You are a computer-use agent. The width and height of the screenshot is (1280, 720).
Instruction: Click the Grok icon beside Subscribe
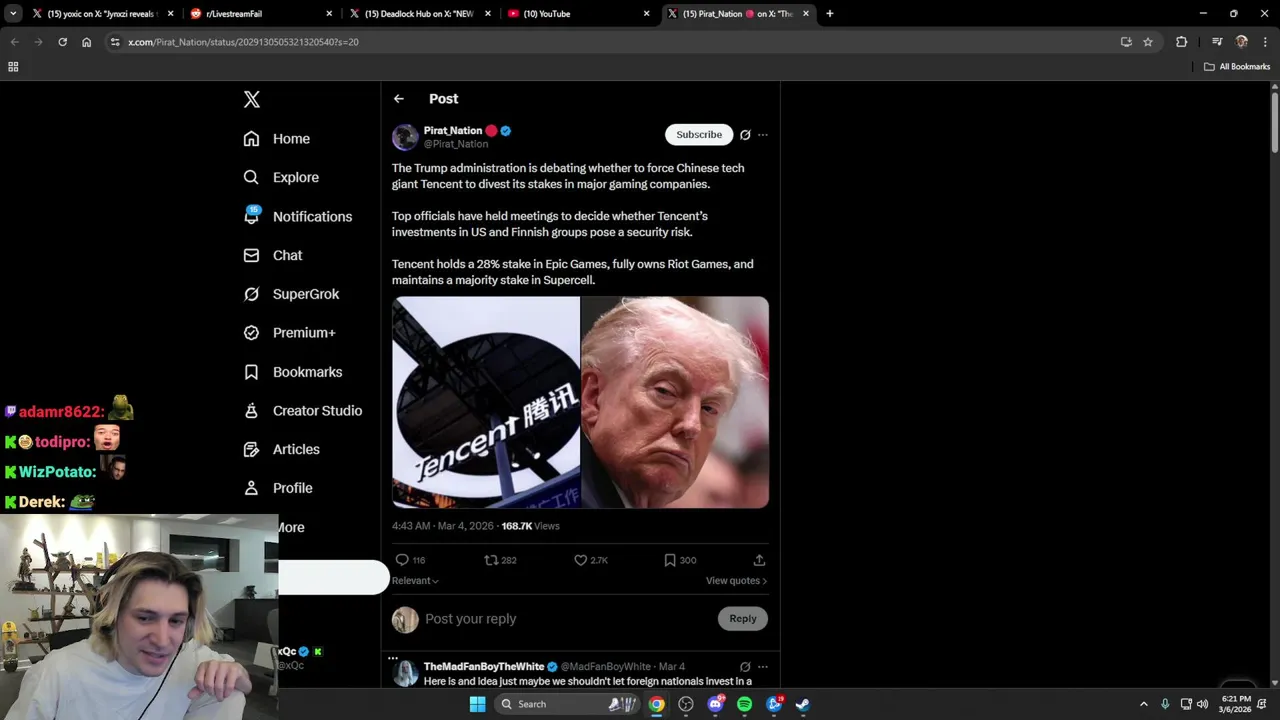745,134
